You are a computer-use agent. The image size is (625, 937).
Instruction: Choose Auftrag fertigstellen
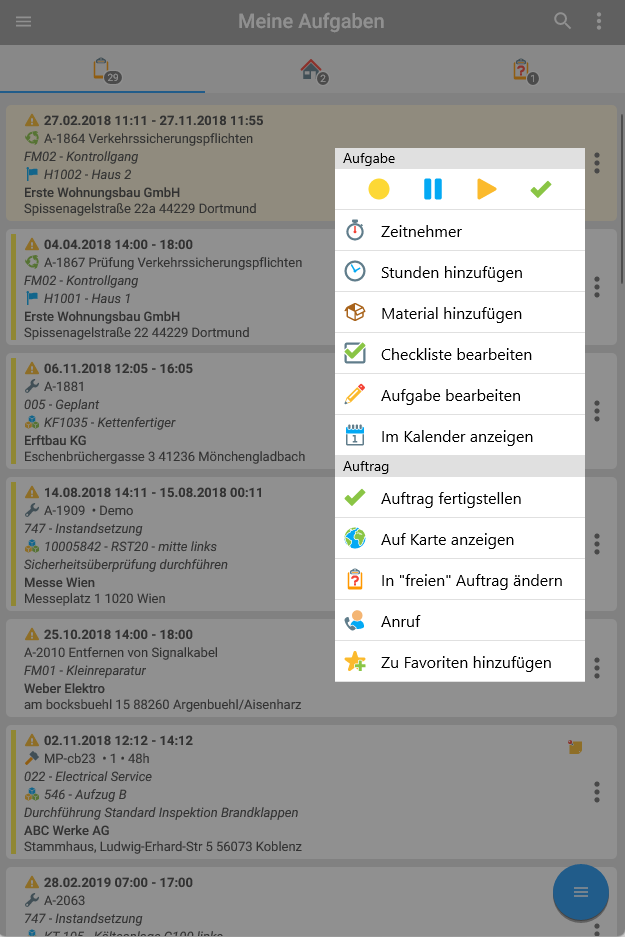(459, 498)
